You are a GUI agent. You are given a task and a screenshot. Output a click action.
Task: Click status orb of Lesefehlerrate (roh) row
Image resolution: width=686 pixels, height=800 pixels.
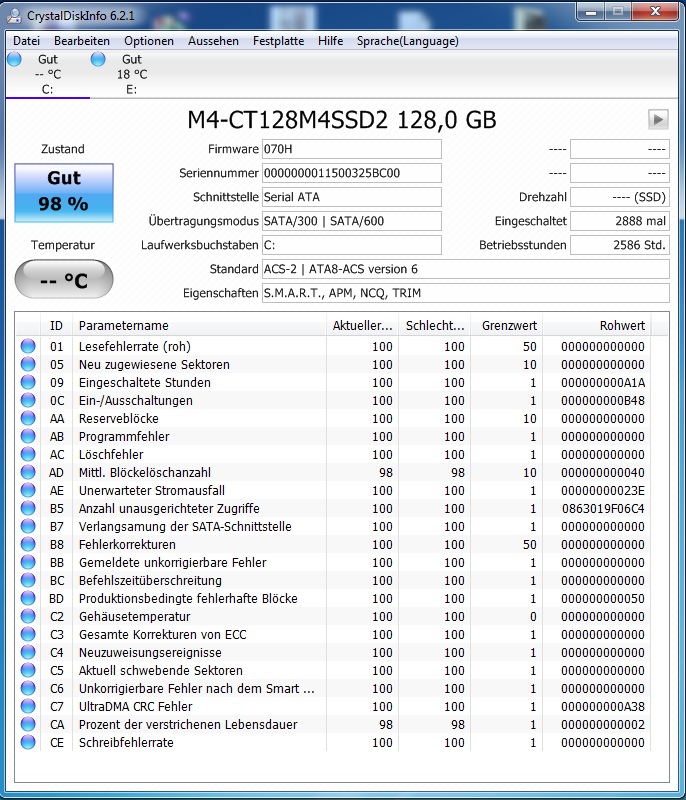(28, 346)
